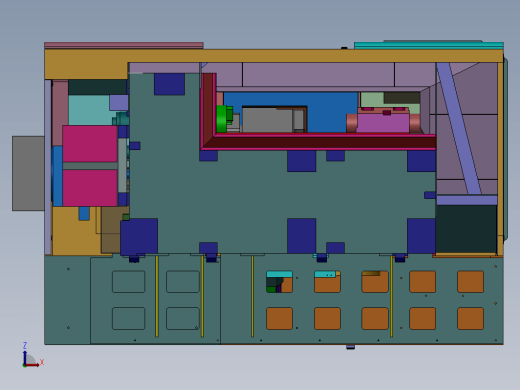The image size is (520, 390).
Task: Select the small lavender block near the teal block
Action: point(119,103)
